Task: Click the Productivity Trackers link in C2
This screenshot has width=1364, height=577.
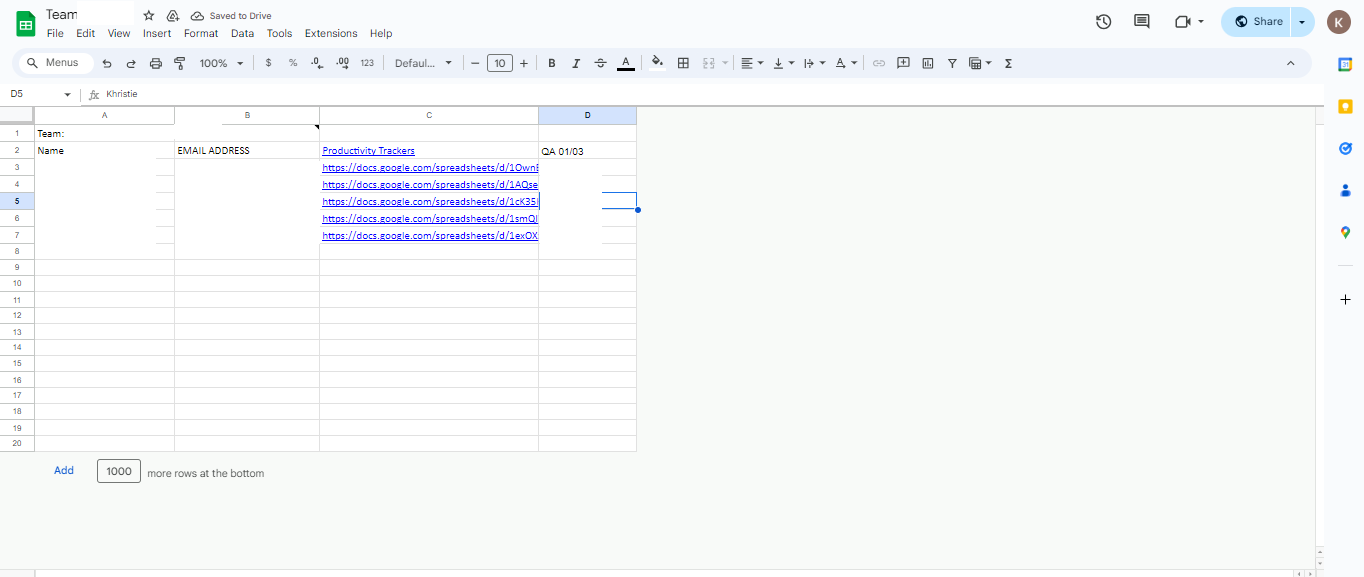Action: tap(368, 151)
